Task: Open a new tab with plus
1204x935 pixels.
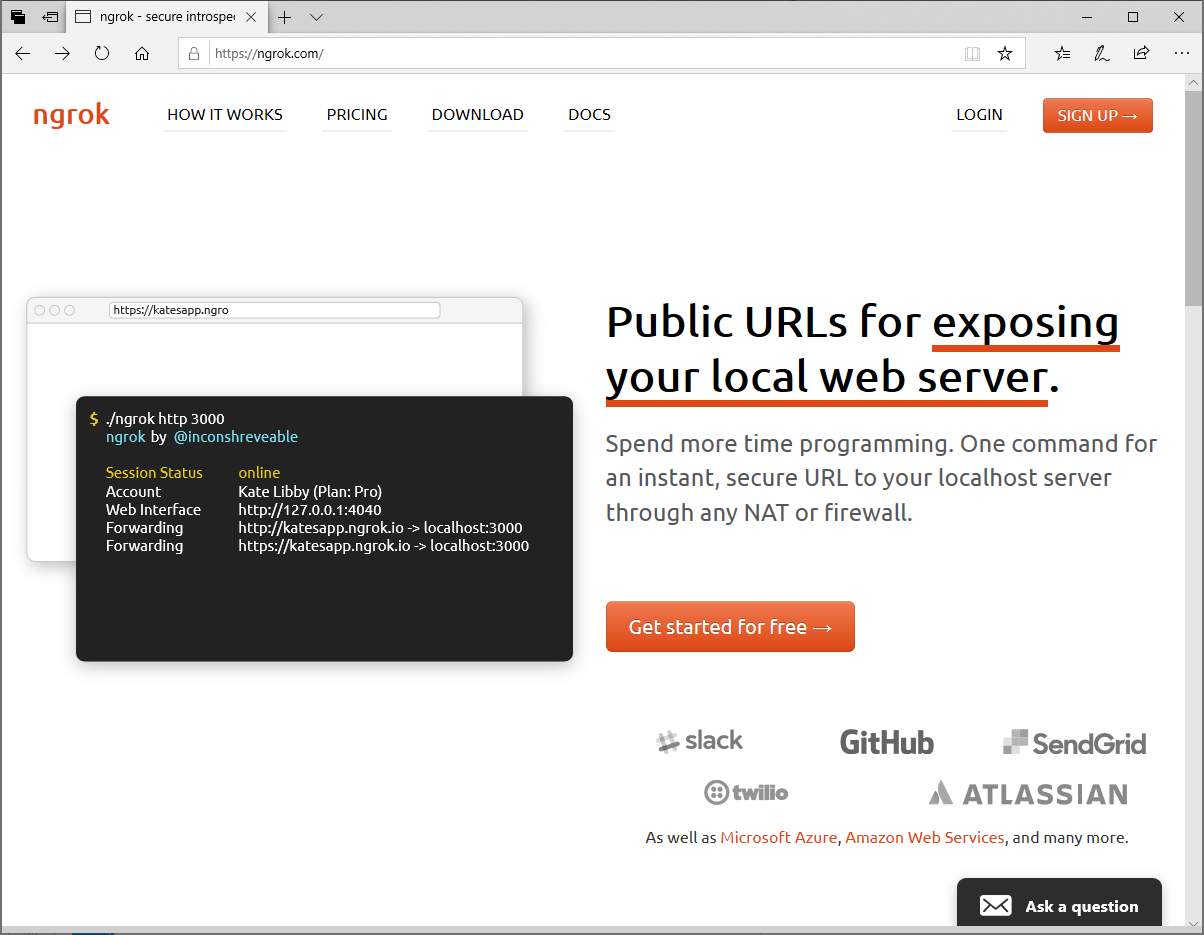Action: coord(285,17)
